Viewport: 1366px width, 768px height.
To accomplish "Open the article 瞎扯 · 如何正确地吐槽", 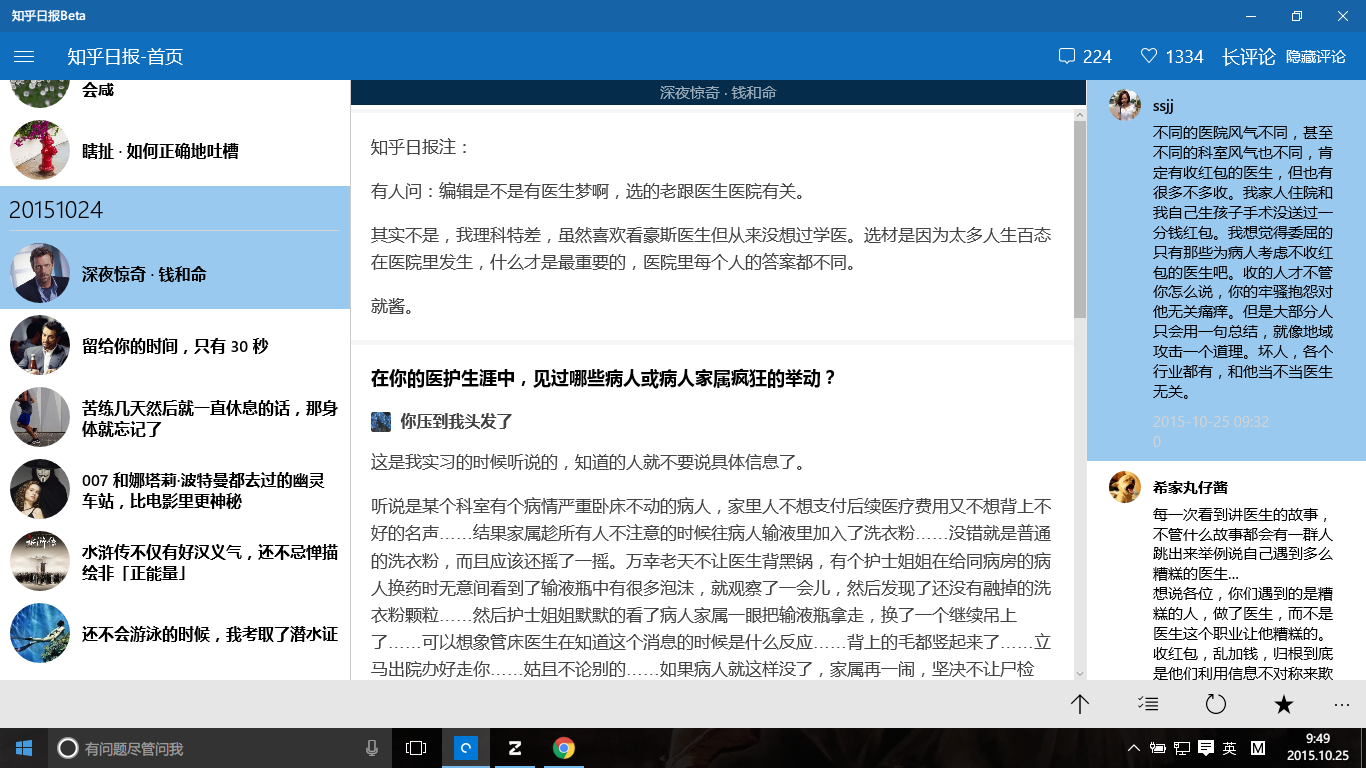I will (175, 151).
